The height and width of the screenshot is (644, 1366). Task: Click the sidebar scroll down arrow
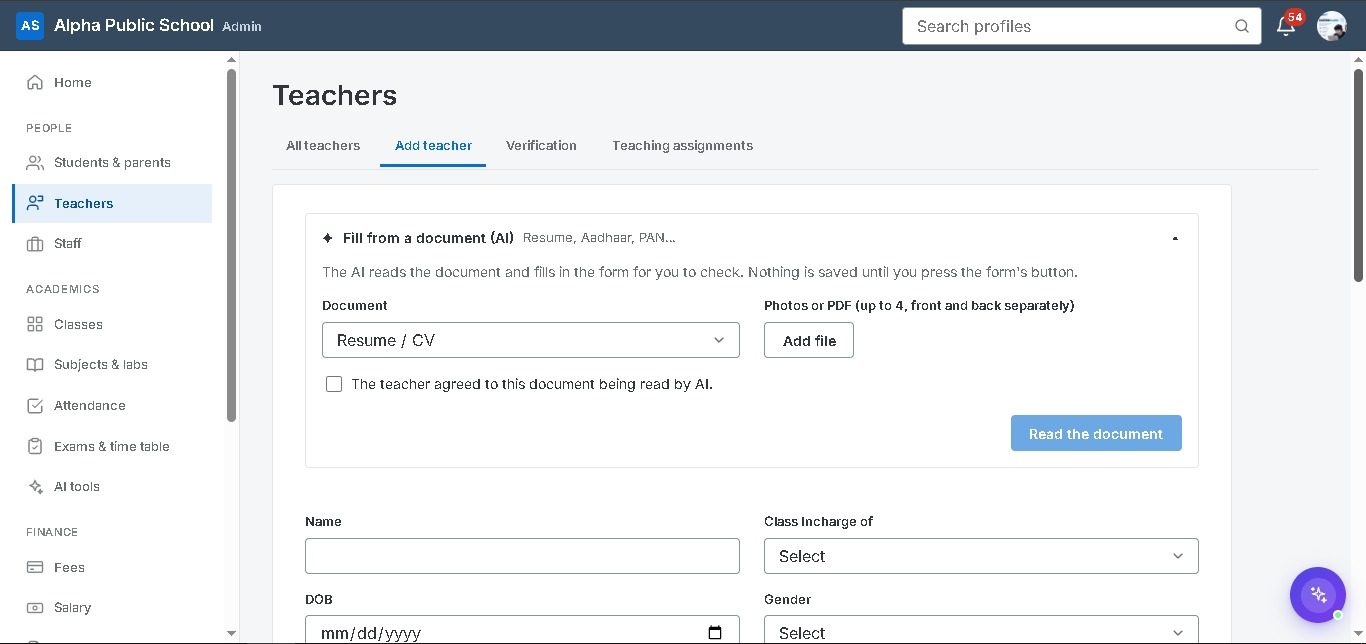coord(232,633)
